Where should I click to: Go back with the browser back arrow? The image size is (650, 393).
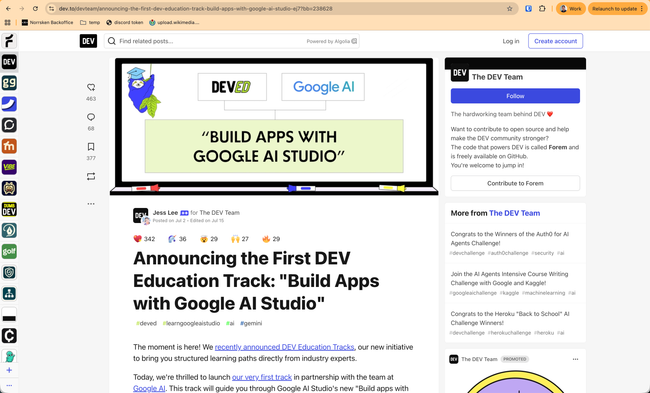[8, 8]
